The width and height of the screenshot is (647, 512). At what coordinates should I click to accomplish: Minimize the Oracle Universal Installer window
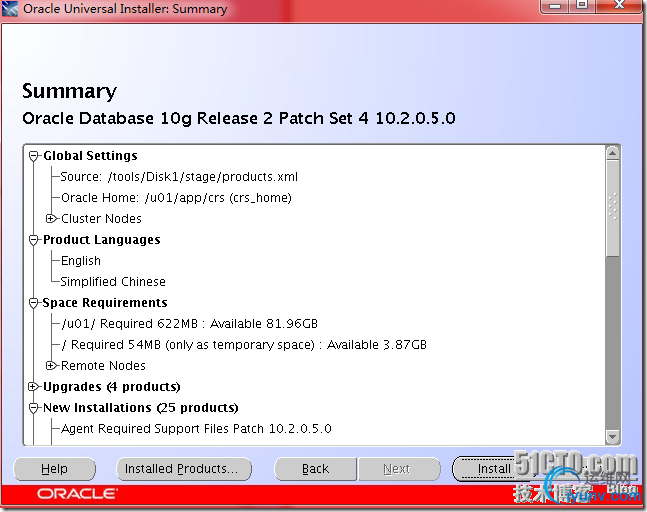tap(555, 6)
